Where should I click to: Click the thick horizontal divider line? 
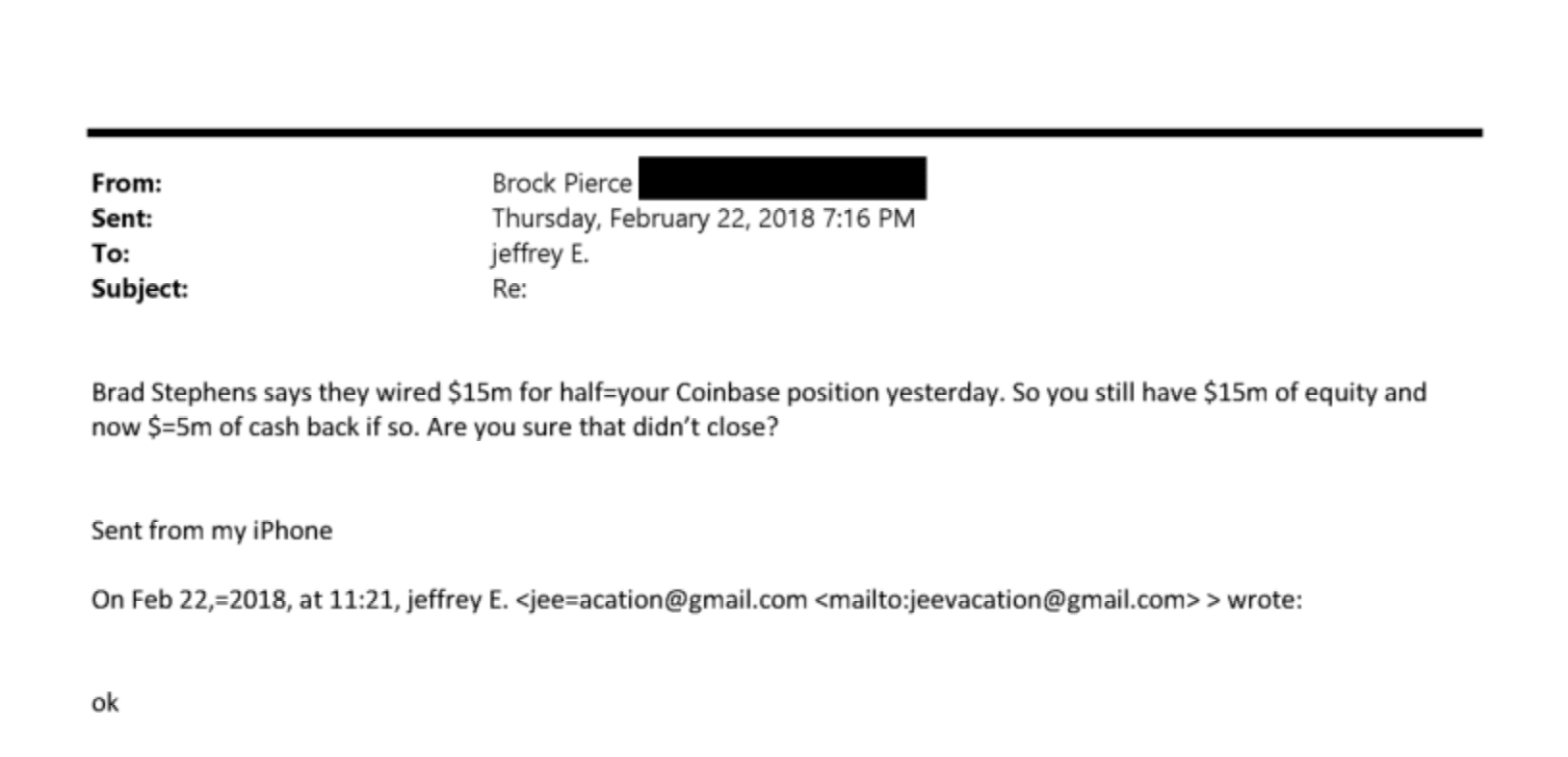(784, 132)
